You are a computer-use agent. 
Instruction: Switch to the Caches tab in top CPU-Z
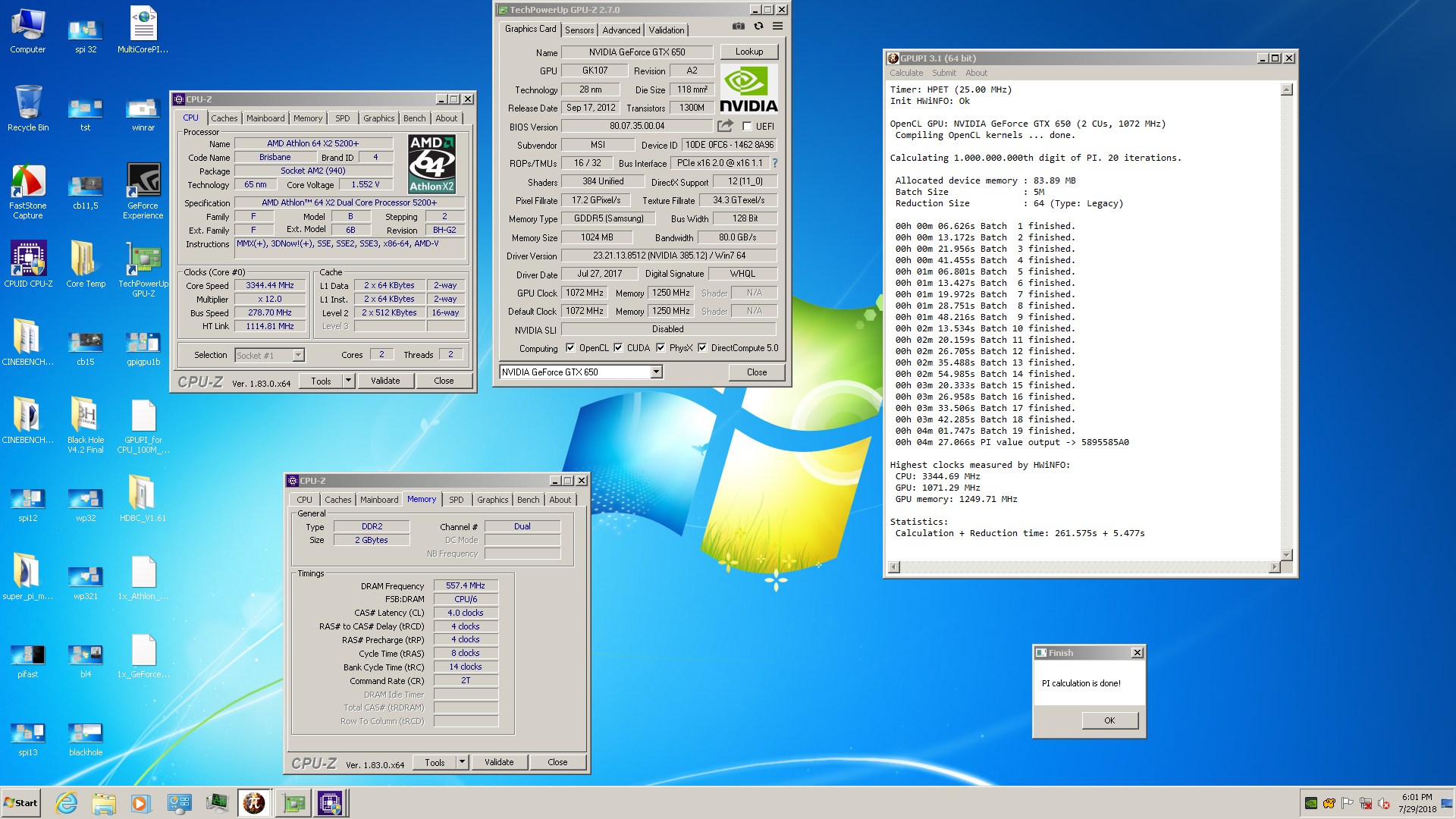coord(224,118)
